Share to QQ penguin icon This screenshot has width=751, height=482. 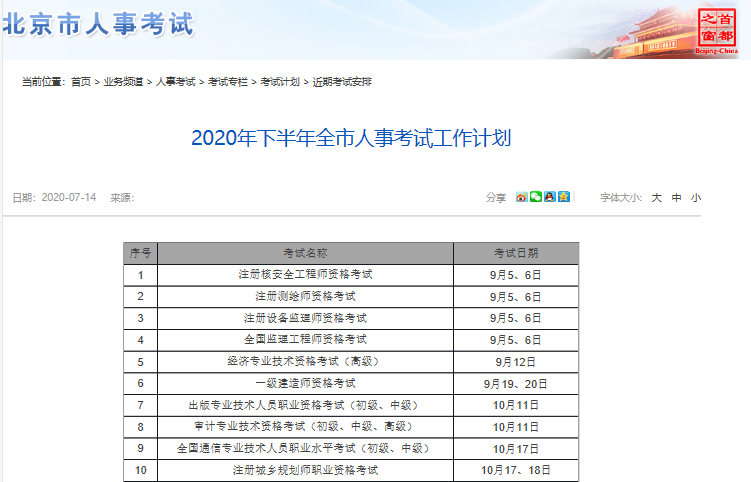(x=550, y=197)
